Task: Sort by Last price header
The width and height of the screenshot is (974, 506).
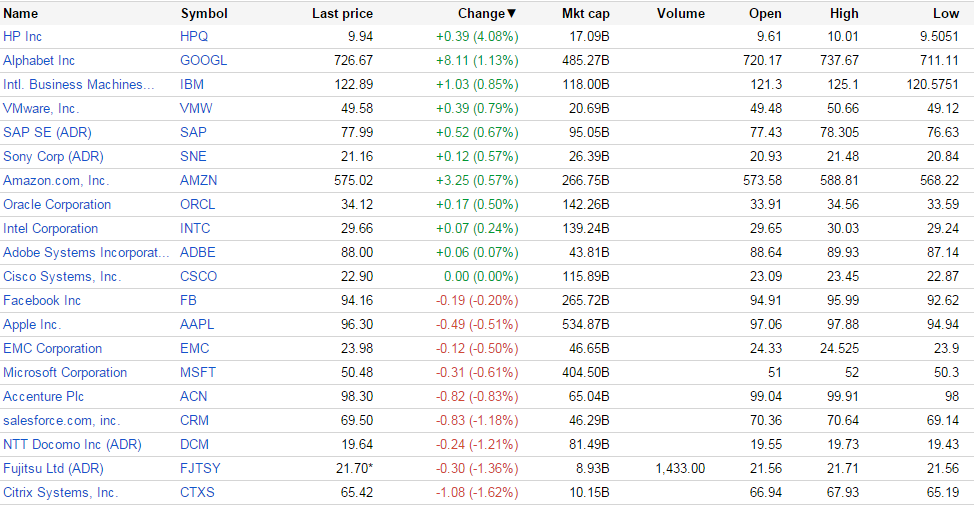Action: tap(342, 14)
